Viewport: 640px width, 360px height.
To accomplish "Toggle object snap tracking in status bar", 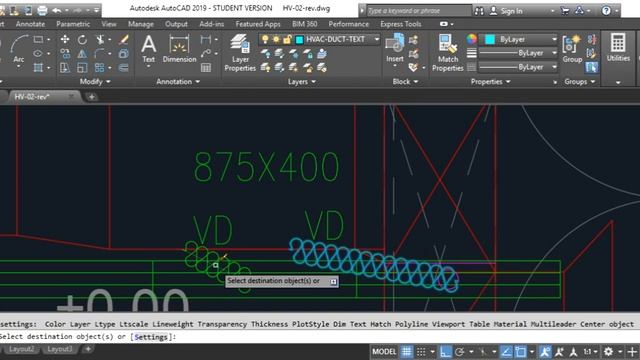I will tap(506, 351).
